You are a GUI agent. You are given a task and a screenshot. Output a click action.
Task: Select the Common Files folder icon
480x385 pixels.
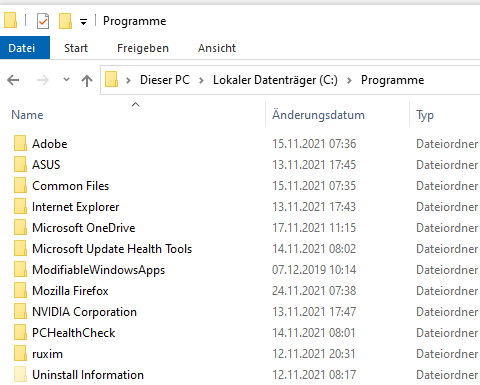click(x=20, y=185)
